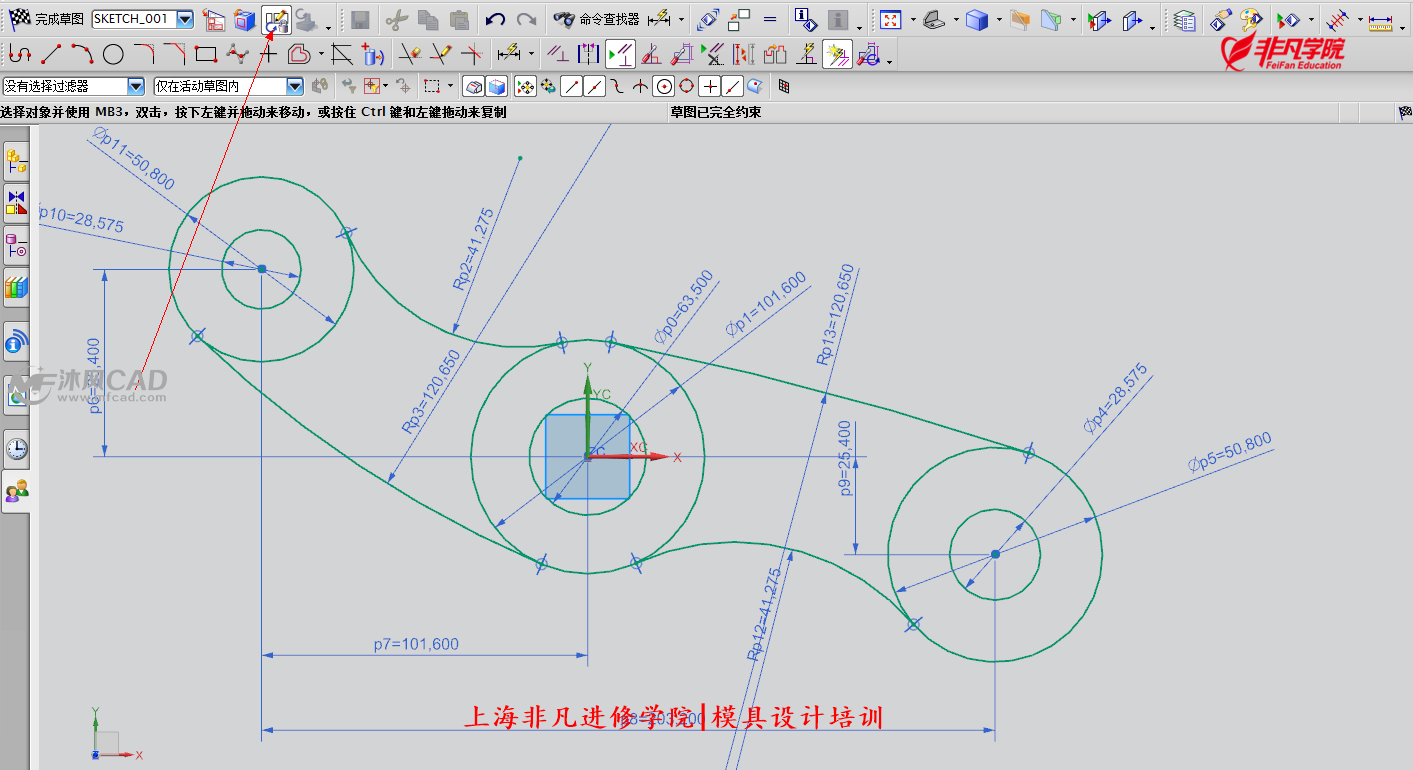Click the Orient View to Model icon

[x=244, y=19]
